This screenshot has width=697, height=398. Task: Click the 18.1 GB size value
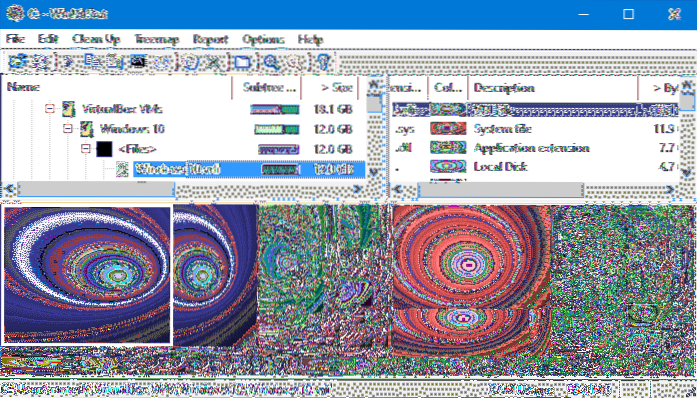click(x=333, y=109)
